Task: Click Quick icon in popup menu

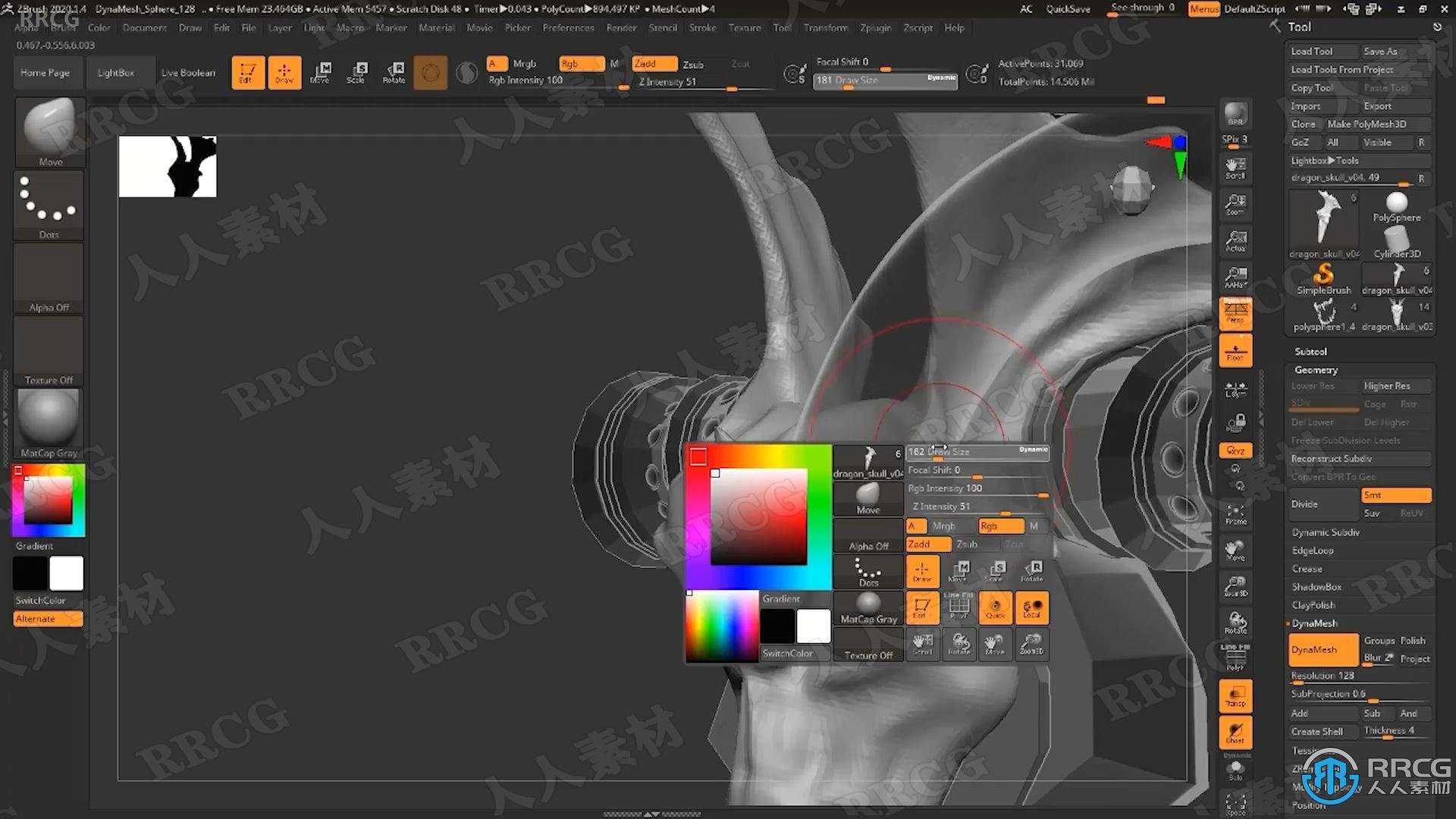Action: (995, 607)
